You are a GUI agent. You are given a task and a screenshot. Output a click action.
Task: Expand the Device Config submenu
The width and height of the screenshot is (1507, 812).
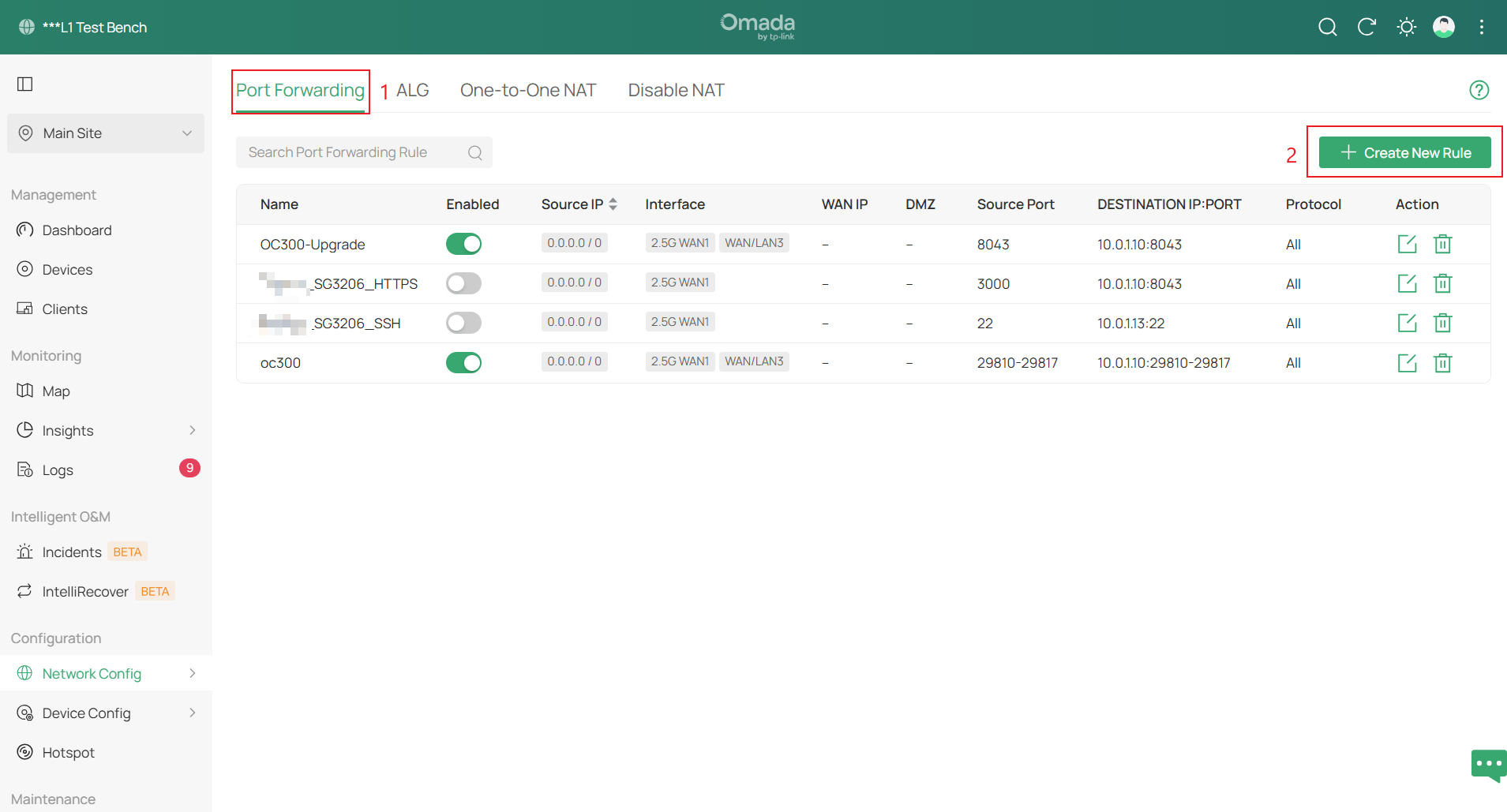pyautogui.click(x=192, y=713)
